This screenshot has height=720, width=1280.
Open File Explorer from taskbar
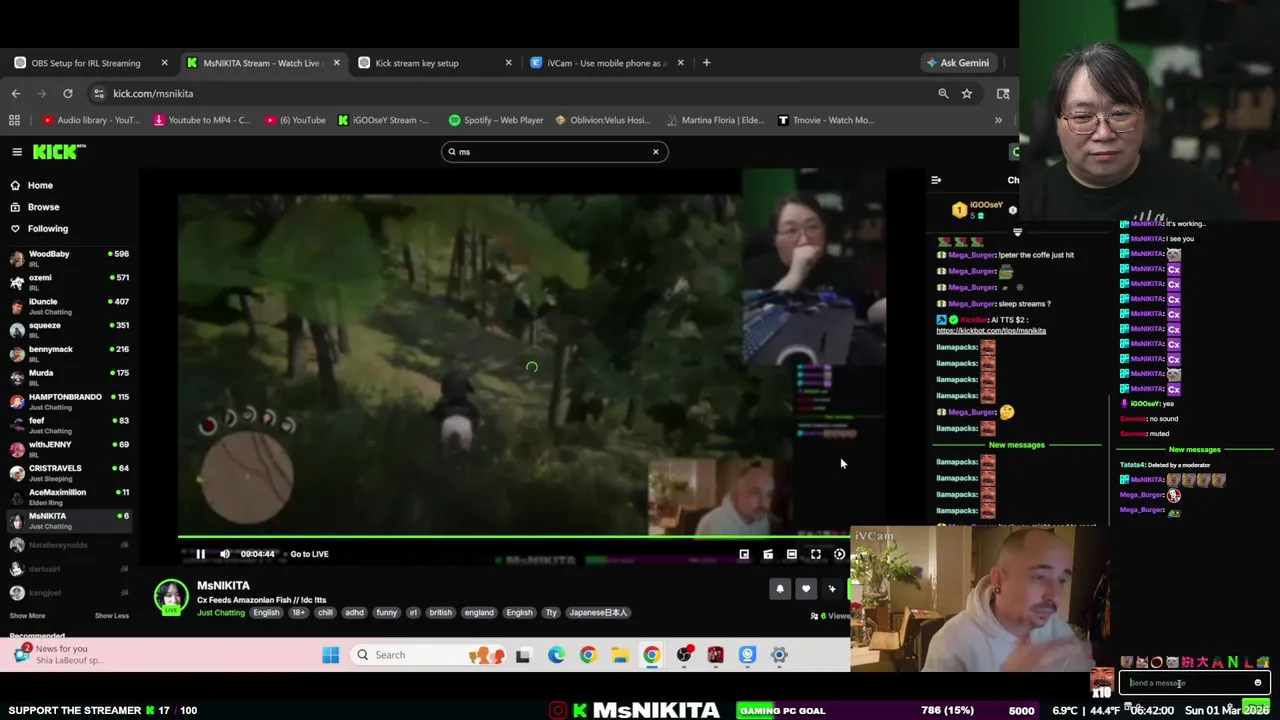(x=620, y=655)
